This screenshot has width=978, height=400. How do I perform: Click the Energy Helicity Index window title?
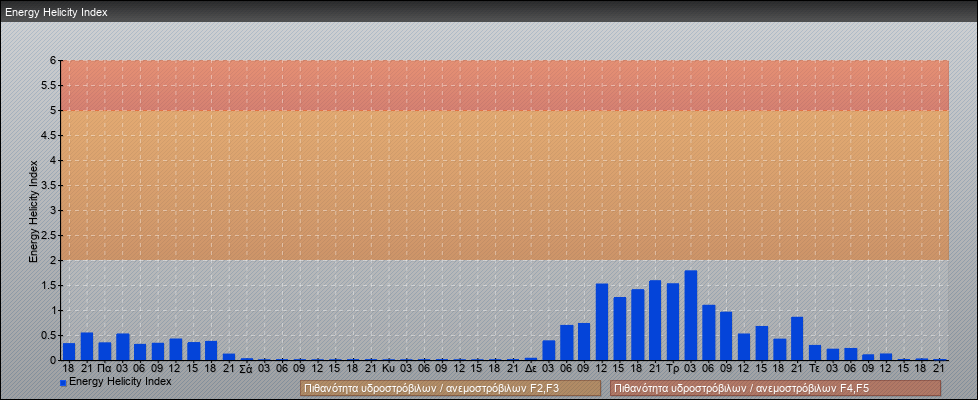pyautogui.click(x=56, y=12)
